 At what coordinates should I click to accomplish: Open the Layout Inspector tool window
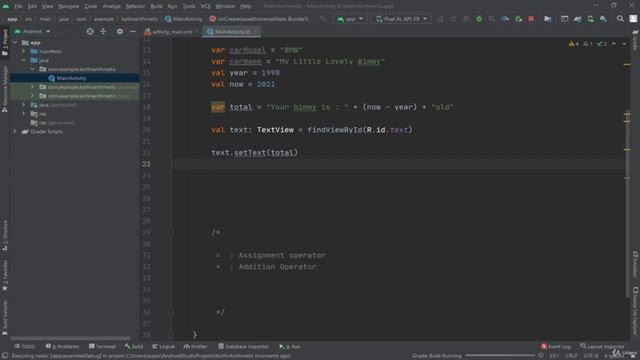tap(602, 346)
